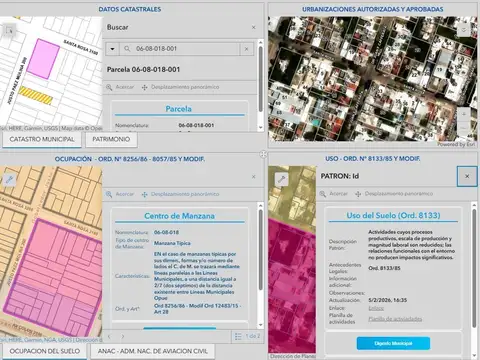Activate the select tool on the Datos Catastrales map
Viewport: 480px width, 360px height.
9,30
